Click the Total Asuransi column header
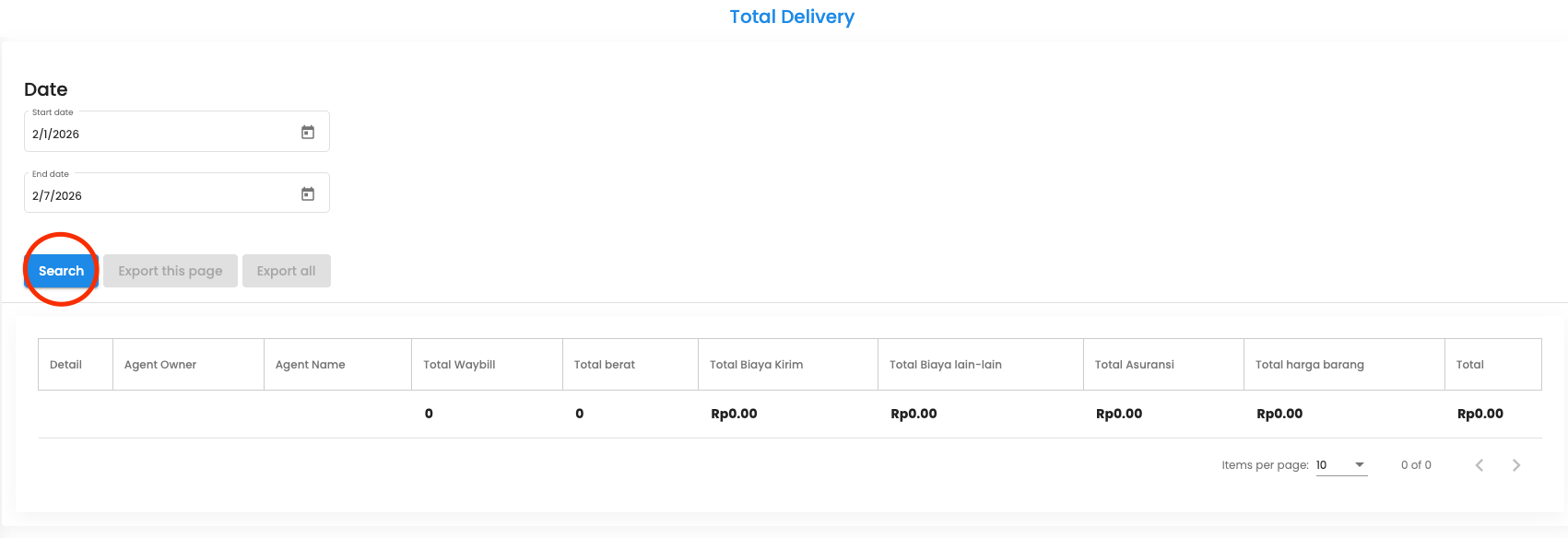The height and width of the screenshot is (538, 1568). pyautogui.click(x=1134, y=365)
